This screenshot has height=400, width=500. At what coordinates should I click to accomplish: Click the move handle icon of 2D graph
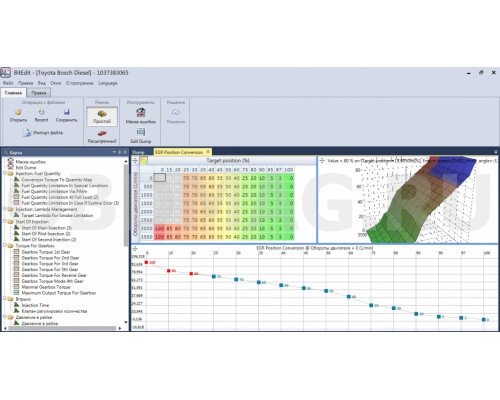(135, 248)
